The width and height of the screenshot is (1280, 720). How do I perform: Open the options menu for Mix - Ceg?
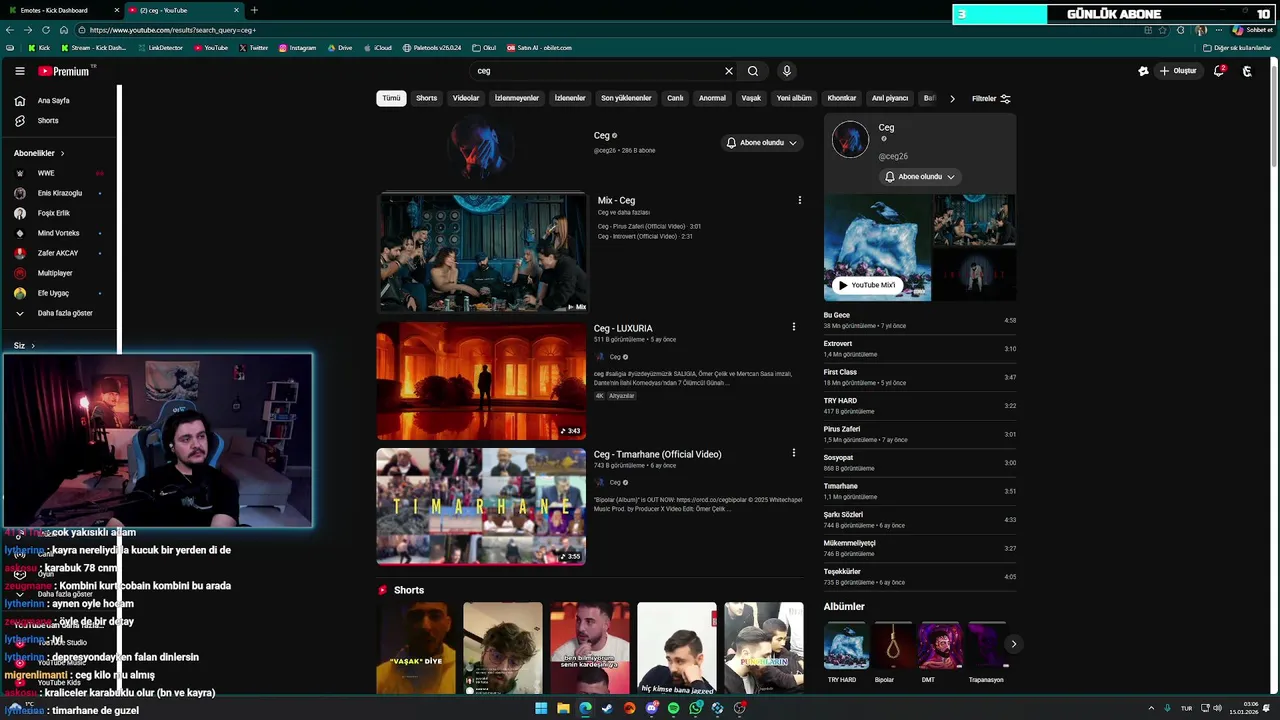point(799,200)
